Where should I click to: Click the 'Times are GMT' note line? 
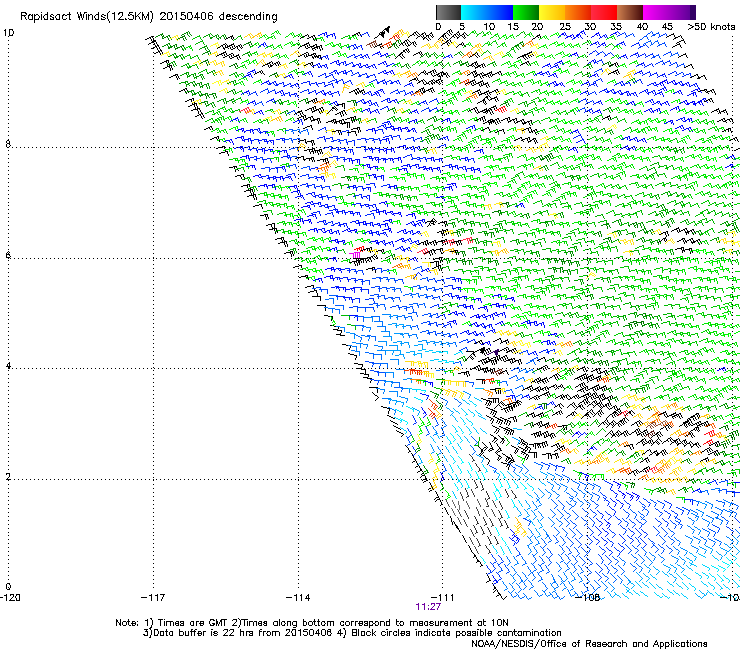click(312, 623)
